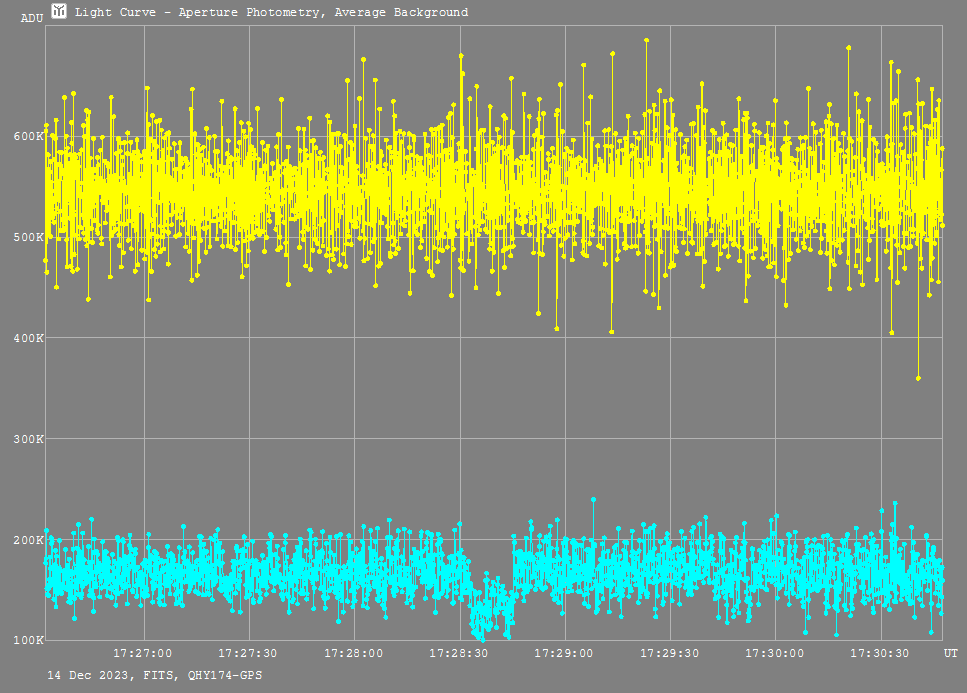Click the 17:29:00 time label
The height and width of the screenshot is (693, 967).
tap(564, 654)
